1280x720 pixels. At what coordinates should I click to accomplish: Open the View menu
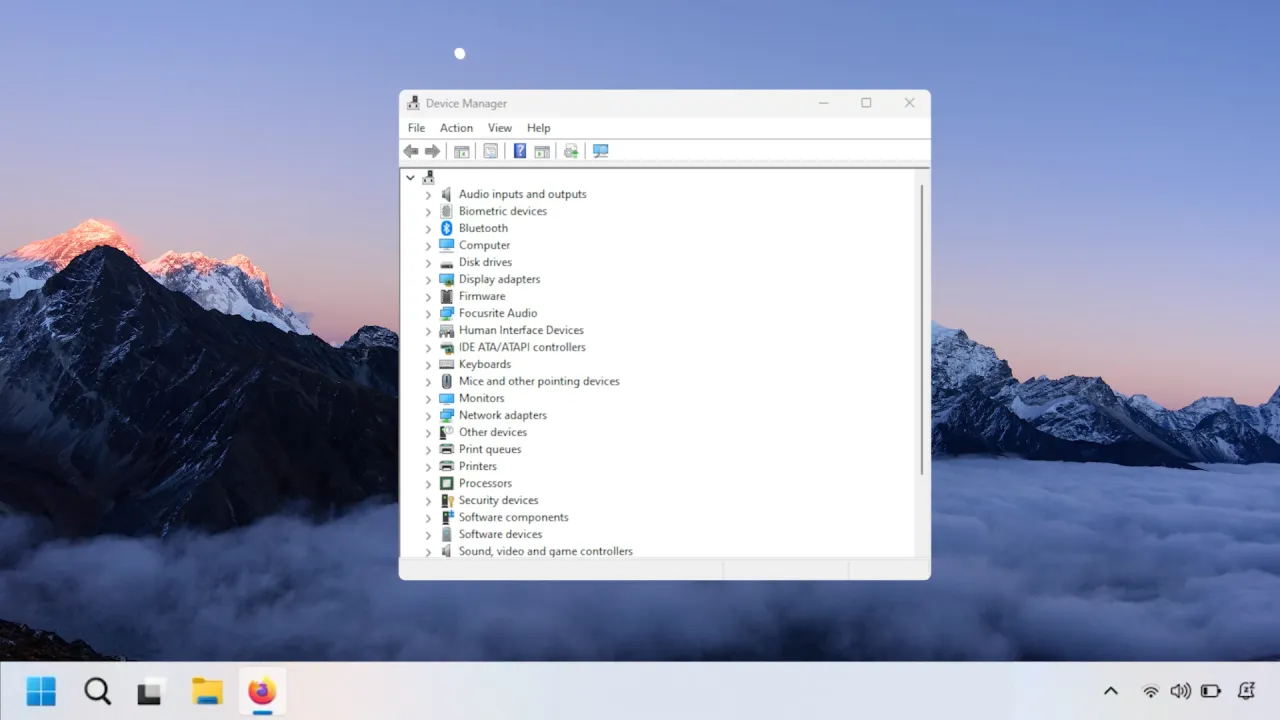click(499, 128)
